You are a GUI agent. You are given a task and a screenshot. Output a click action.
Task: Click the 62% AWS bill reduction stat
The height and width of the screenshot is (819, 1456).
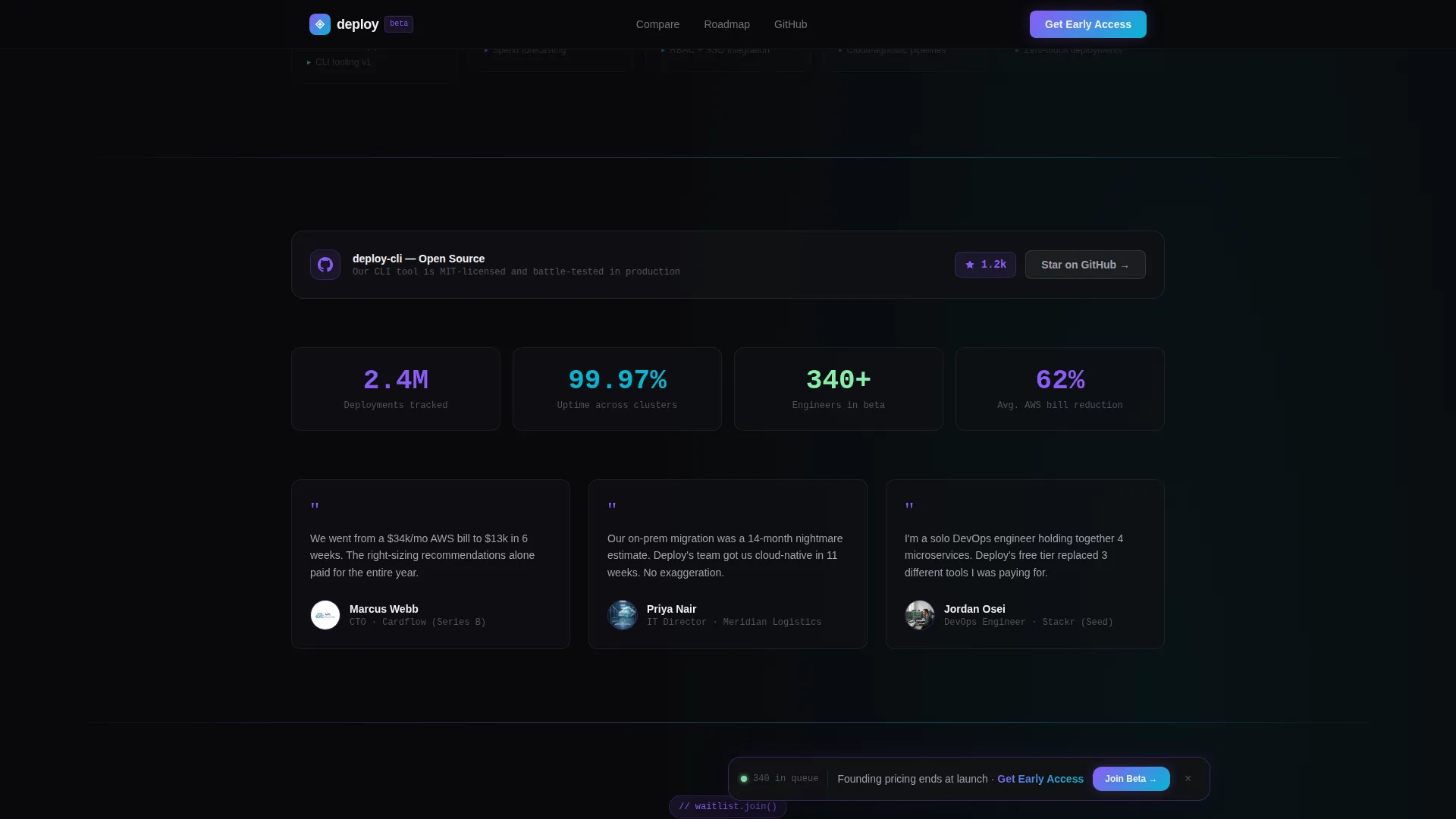coord(1060,389)
